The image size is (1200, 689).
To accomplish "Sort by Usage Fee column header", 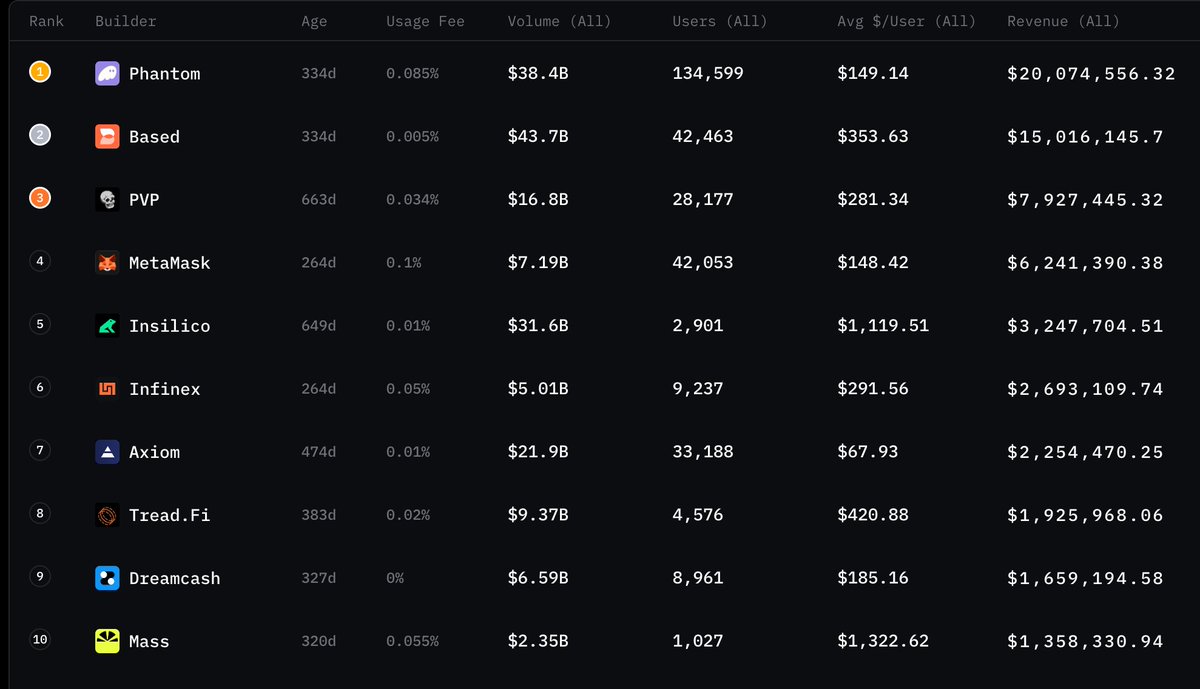I will pyautogui.click(x=425, y=21).
